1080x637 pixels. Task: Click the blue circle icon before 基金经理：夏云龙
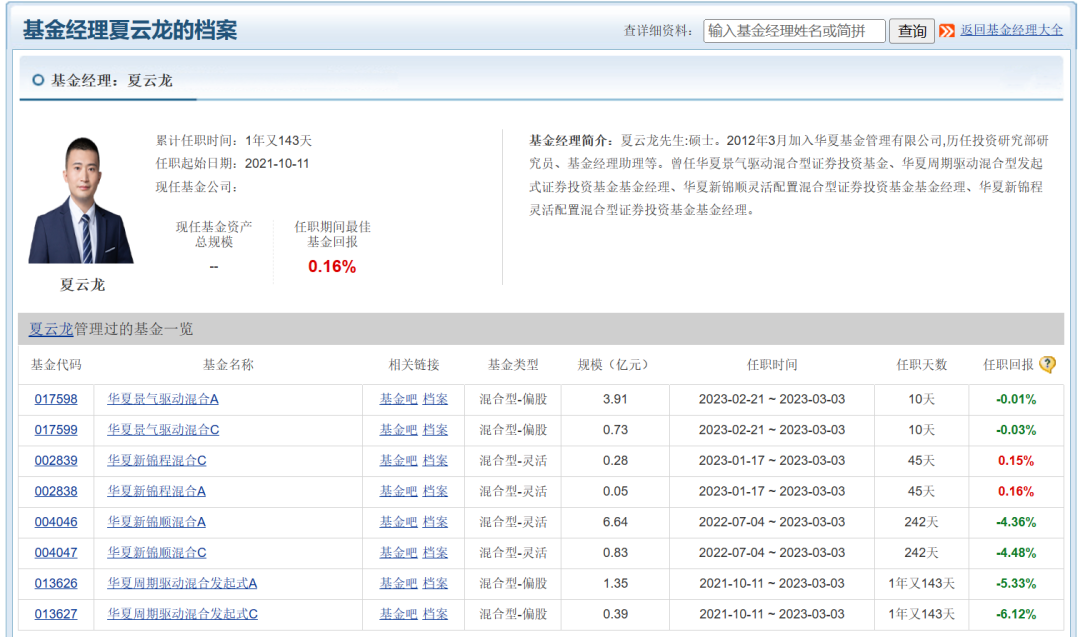pos(39,80)
